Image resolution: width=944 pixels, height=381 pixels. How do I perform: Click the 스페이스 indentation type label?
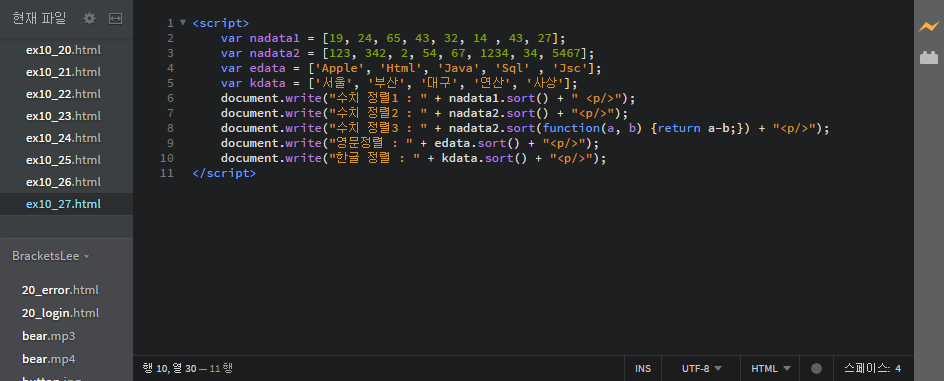pos(867,368)
